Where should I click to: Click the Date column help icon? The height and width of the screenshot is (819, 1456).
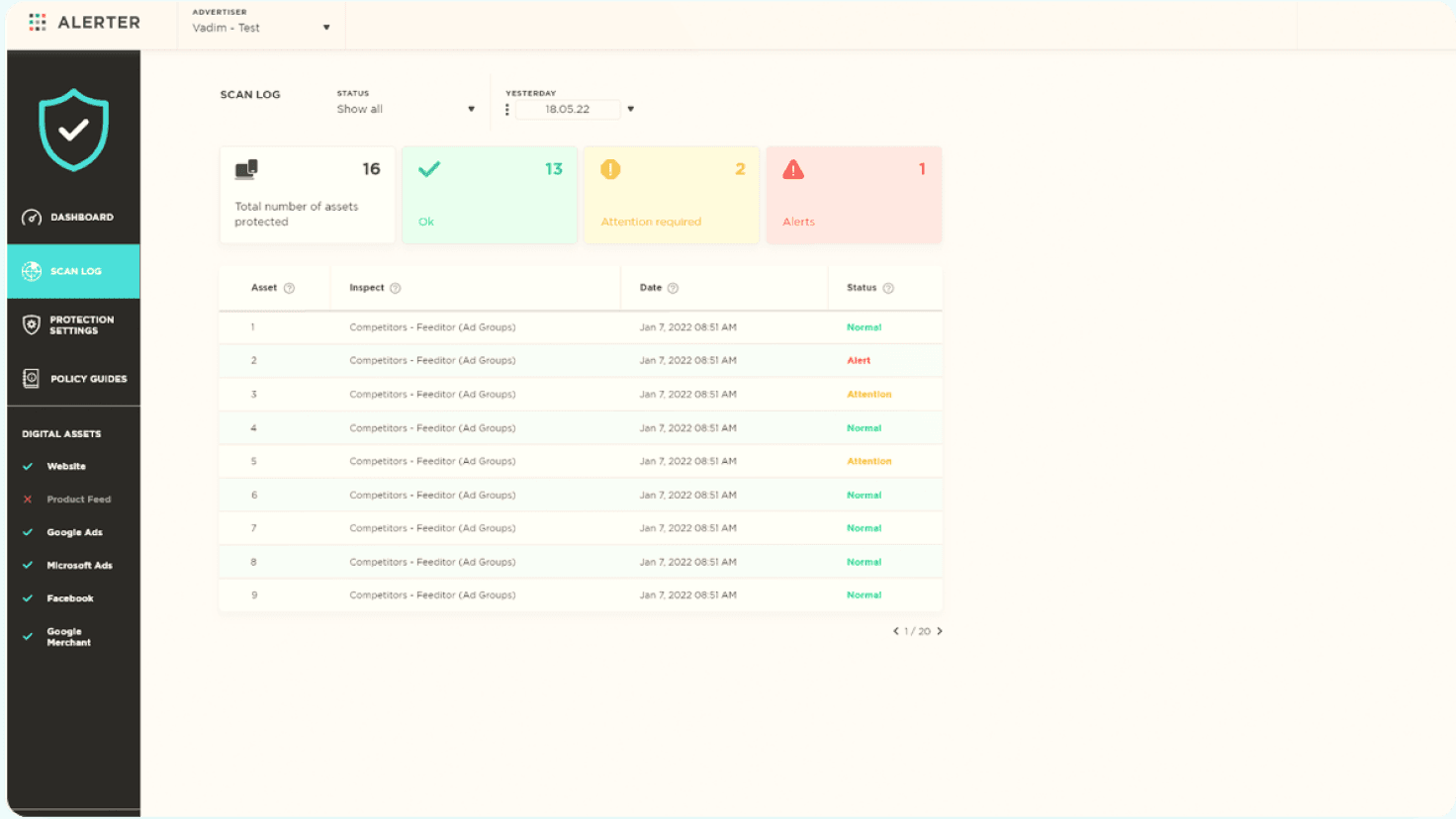pyautogui.click(x=674, y=288)
